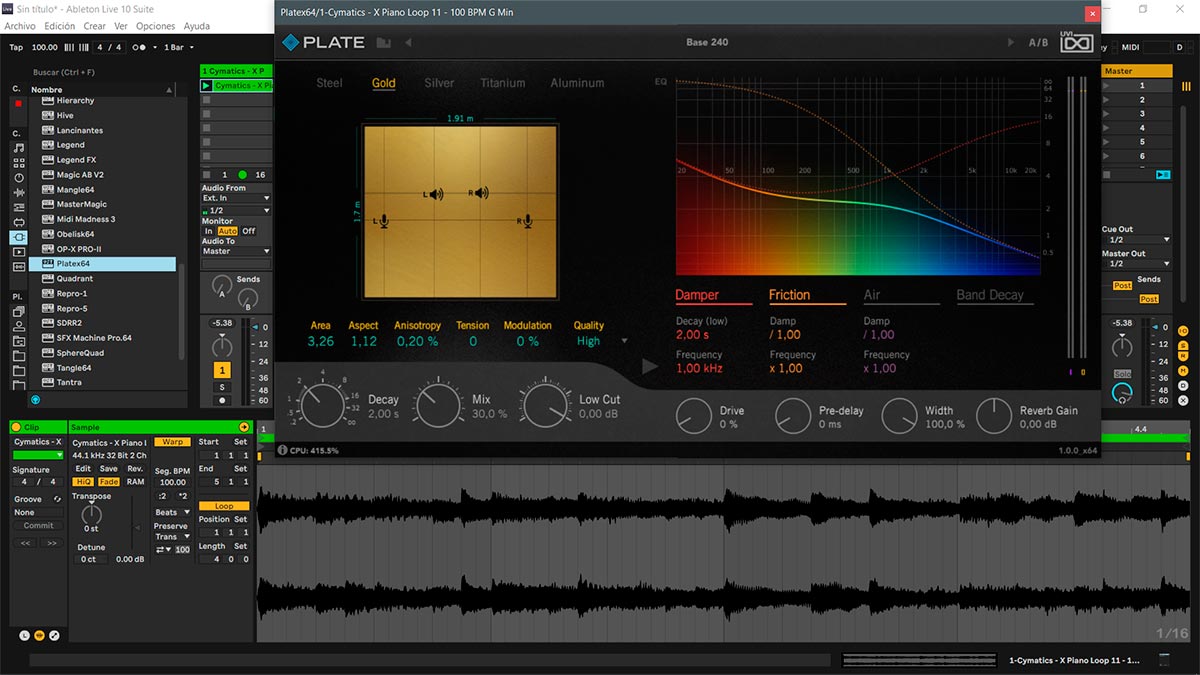Open the Plate preset browser folder icon

(x=384, y=43)
